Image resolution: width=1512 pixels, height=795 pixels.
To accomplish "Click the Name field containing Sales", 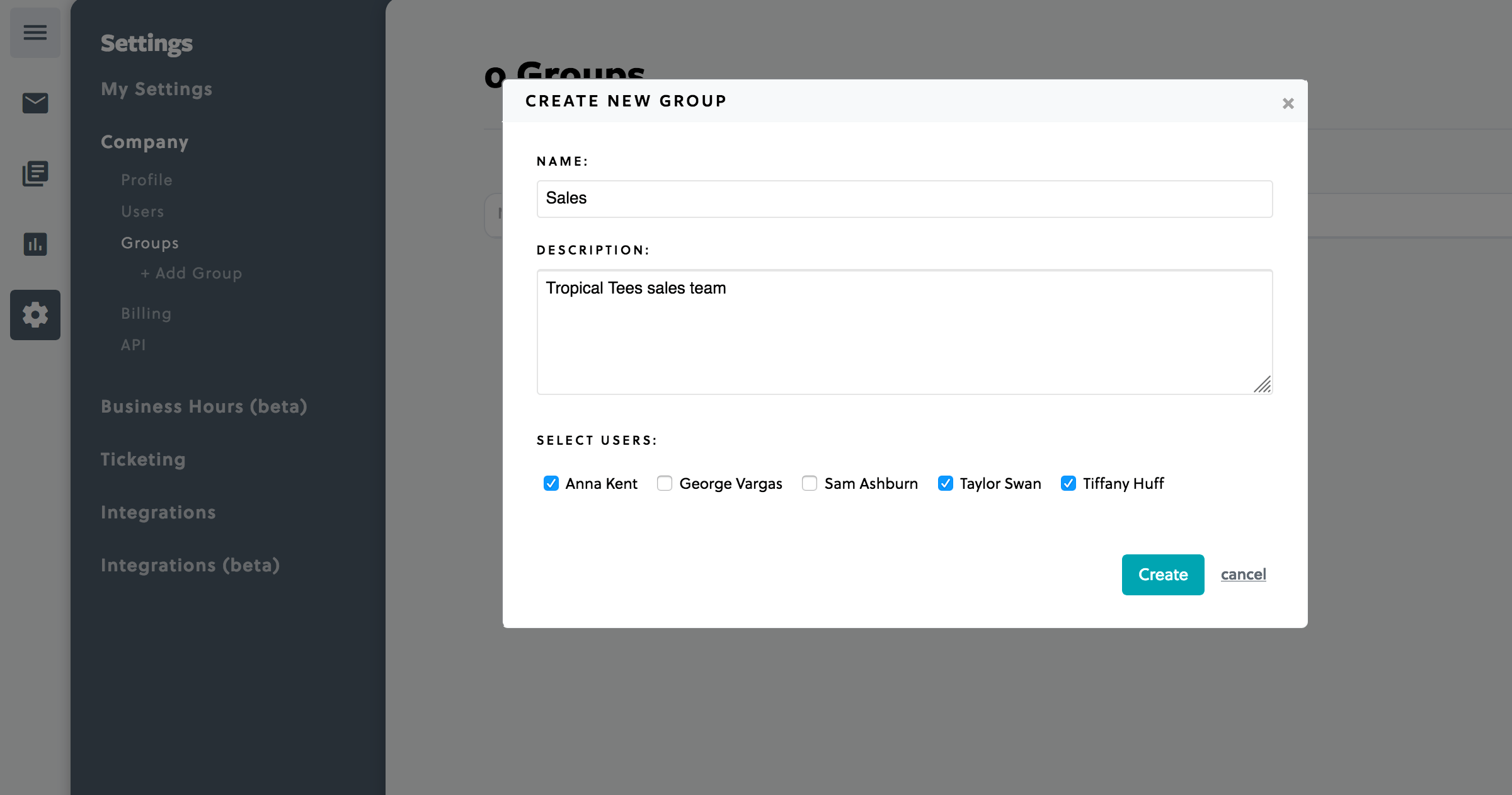I will [904, 198].
